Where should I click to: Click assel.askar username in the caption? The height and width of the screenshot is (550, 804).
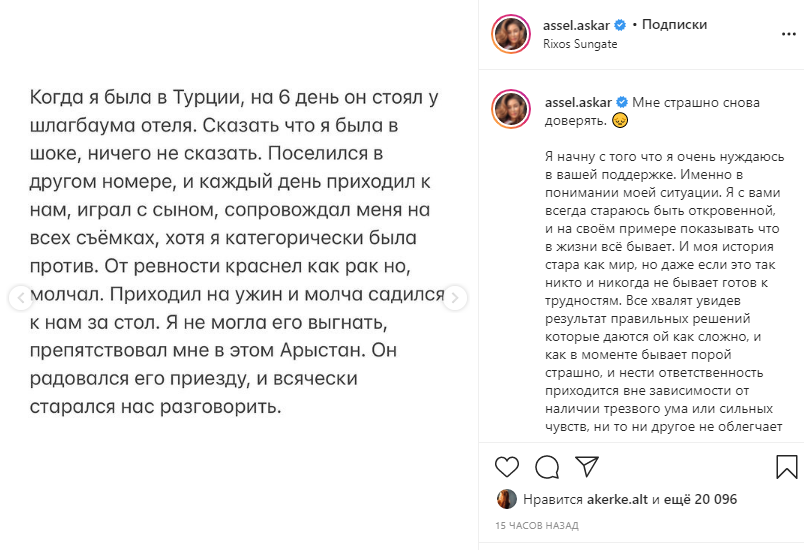point(577,103)
